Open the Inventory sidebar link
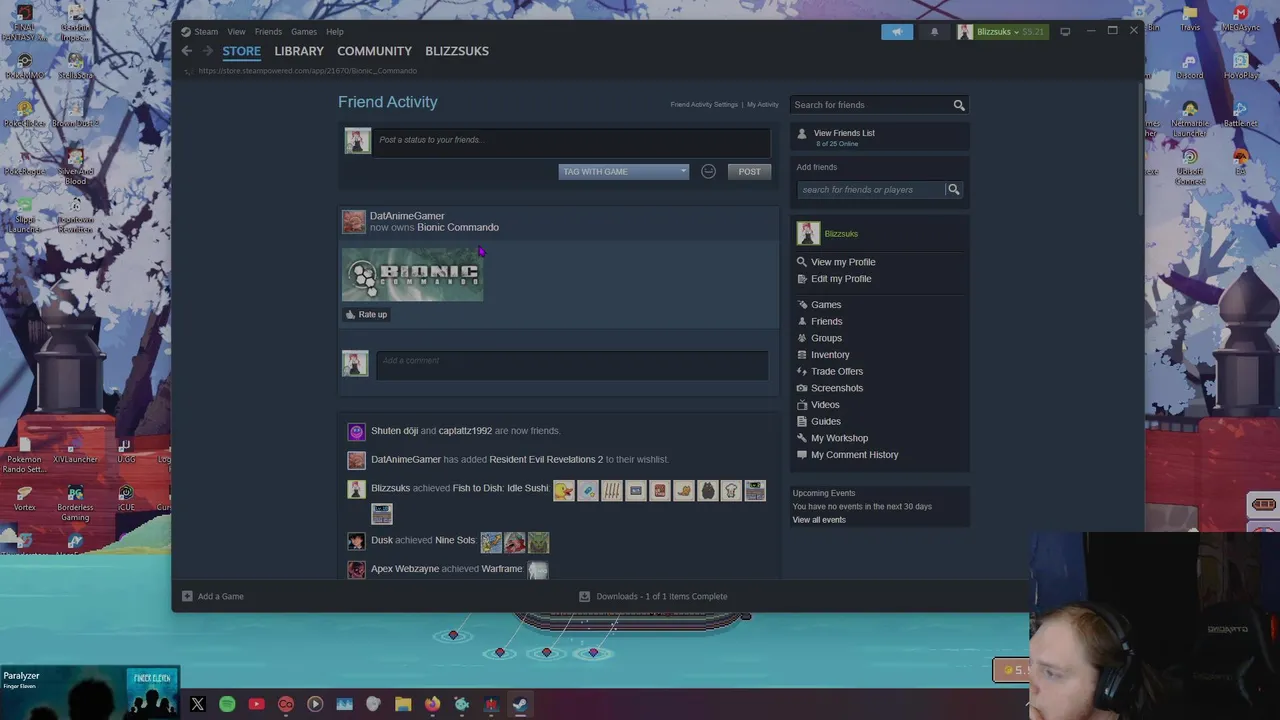This screenshot has width=1280, height=720. click(x=830, y=355)
